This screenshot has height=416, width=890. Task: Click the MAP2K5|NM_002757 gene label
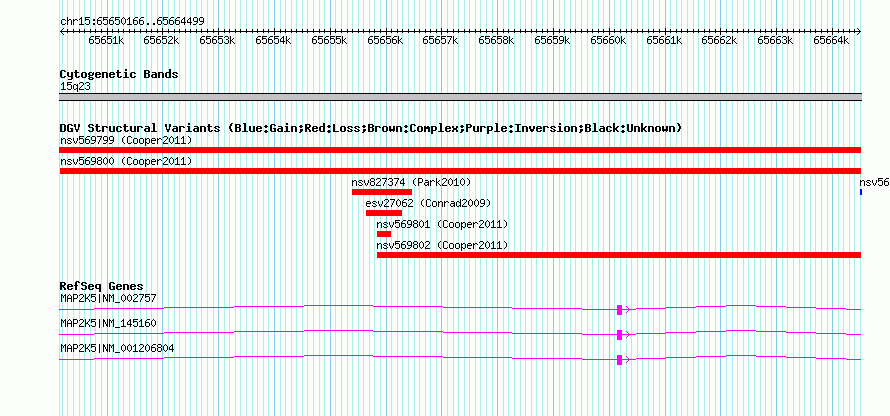(x=108, y=298)
